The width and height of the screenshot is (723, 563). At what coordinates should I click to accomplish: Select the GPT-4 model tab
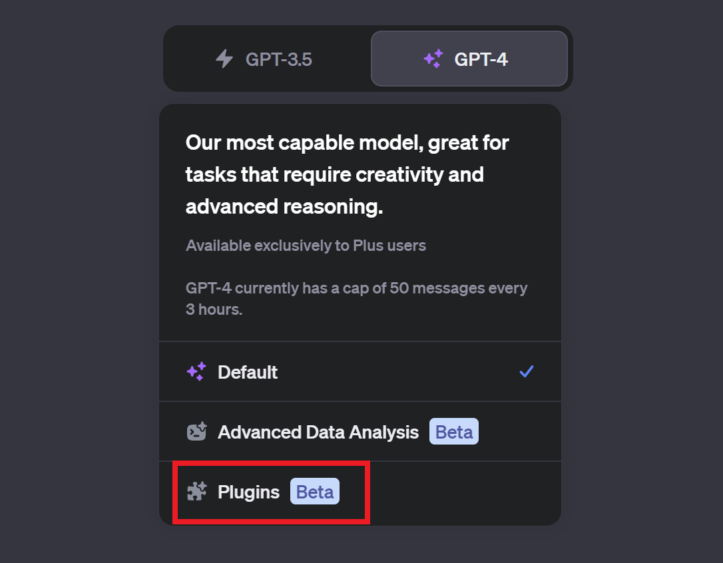469,59
